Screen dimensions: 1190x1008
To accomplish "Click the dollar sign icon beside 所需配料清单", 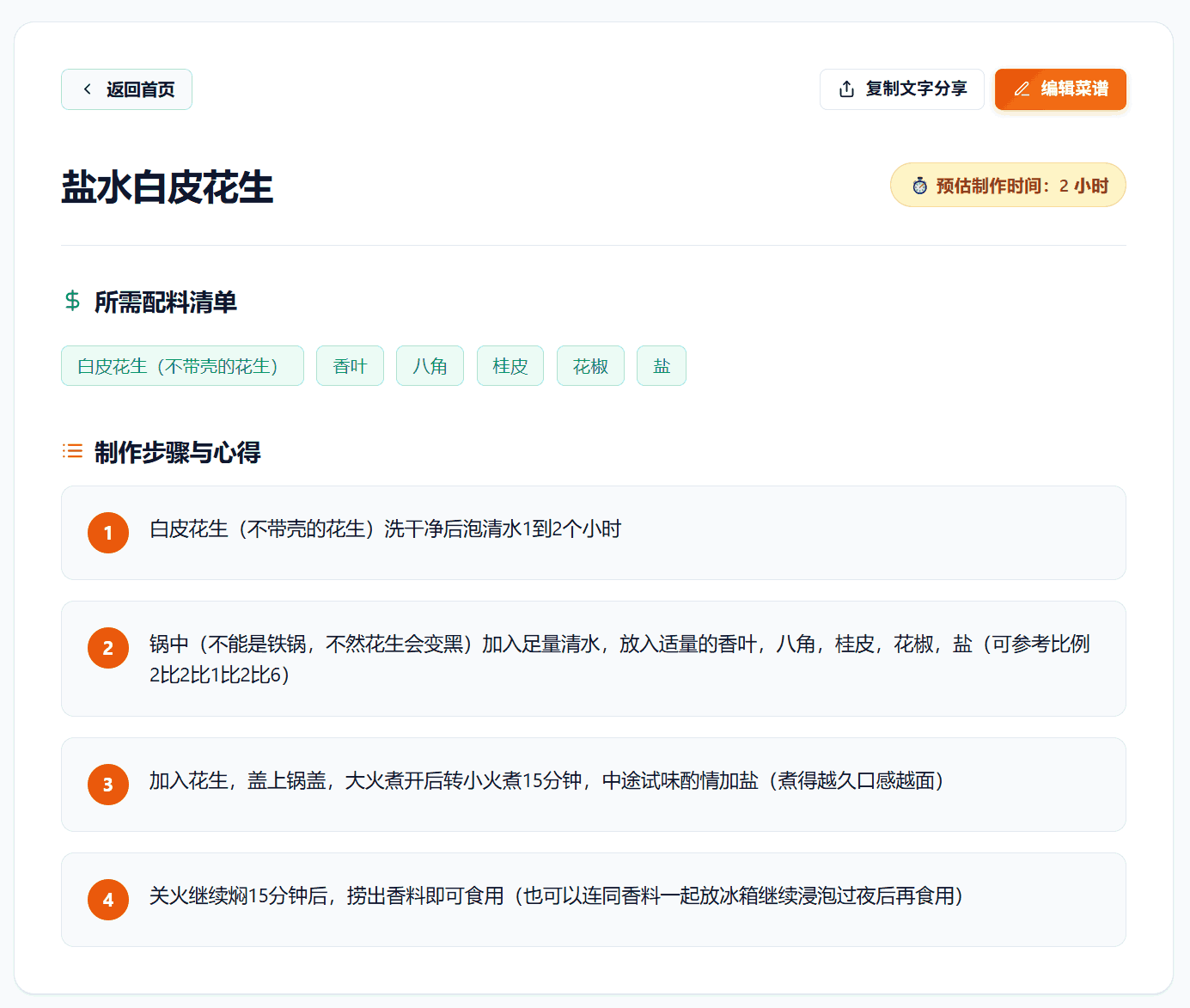I will [72, 301].
